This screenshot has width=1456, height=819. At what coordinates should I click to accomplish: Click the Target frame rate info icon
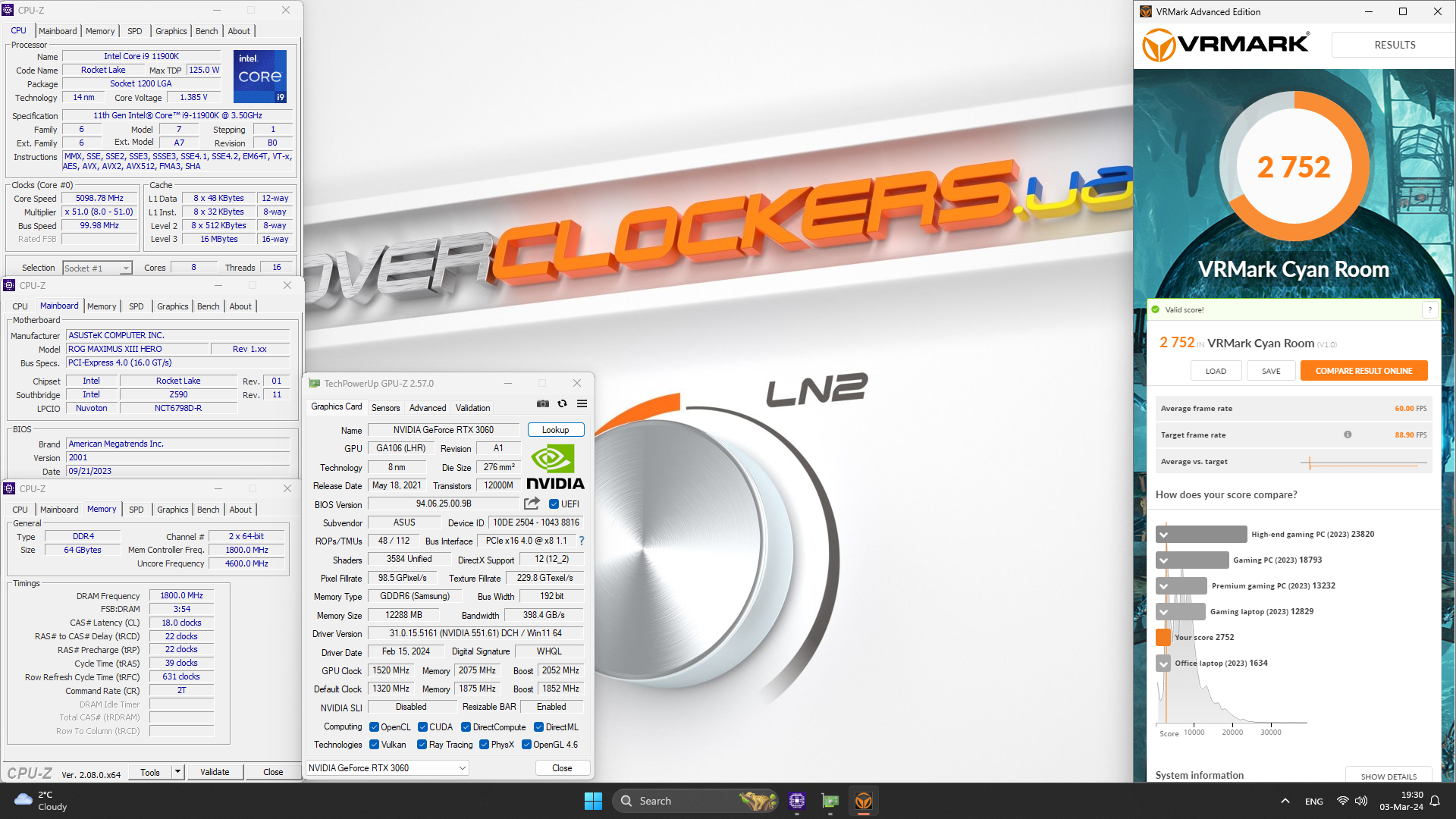click(1348, 435)
